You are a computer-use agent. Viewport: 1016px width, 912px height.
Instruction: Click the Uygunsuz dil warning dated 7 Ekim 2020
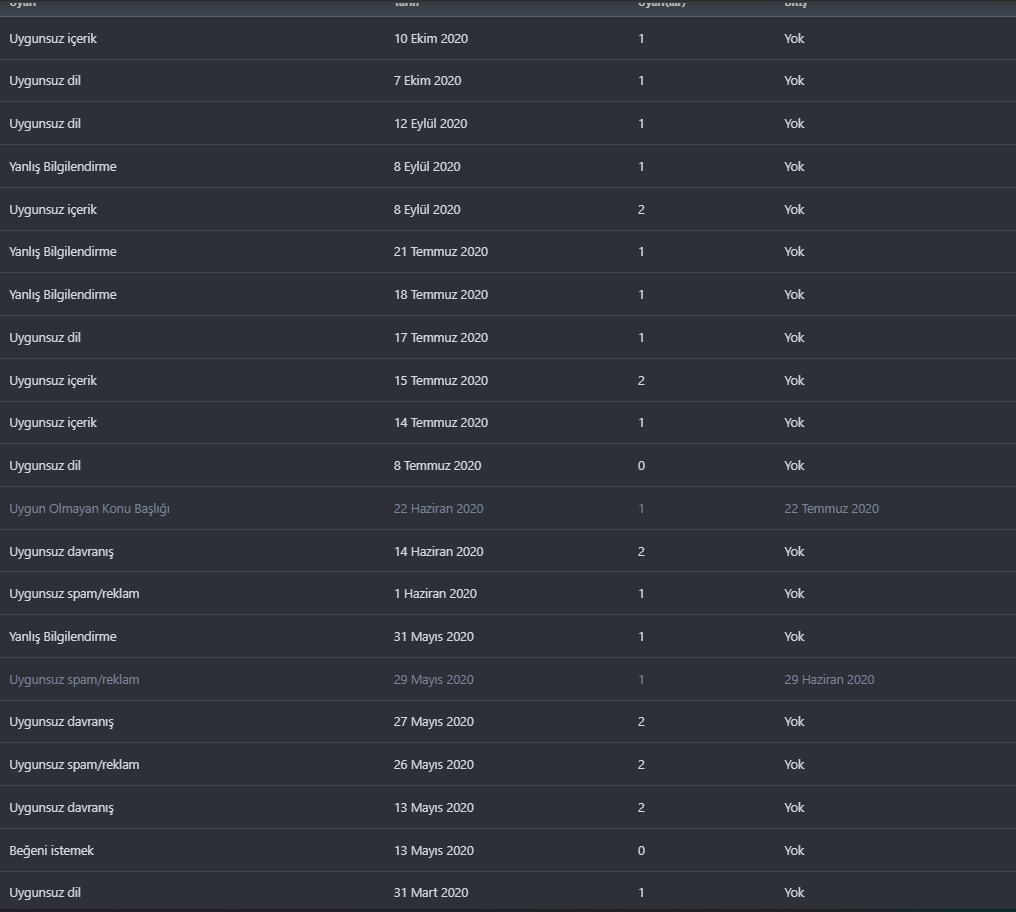point(45,81)
